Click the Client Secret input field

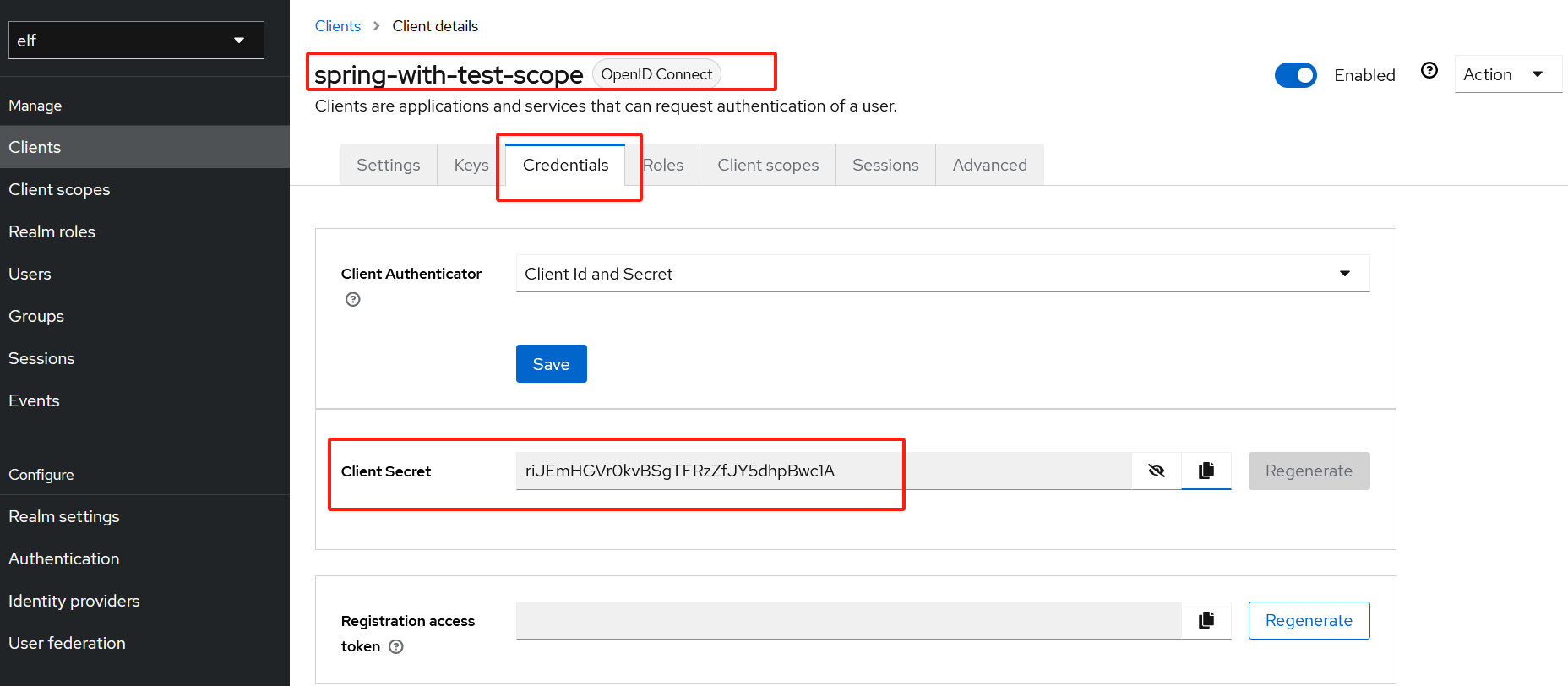(x=824, y=471)
